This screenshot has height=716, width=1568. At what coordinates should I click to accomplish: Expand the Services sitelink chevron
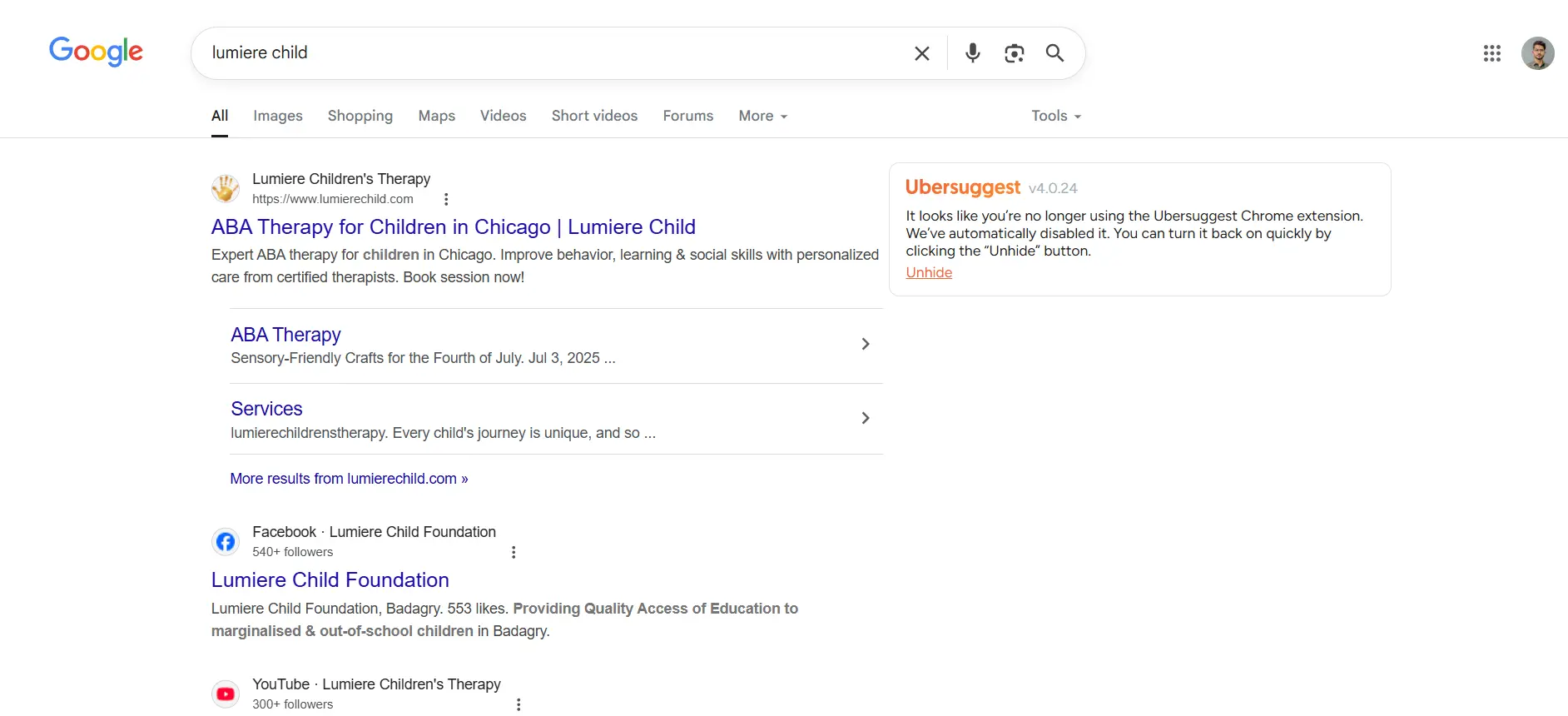866,418
